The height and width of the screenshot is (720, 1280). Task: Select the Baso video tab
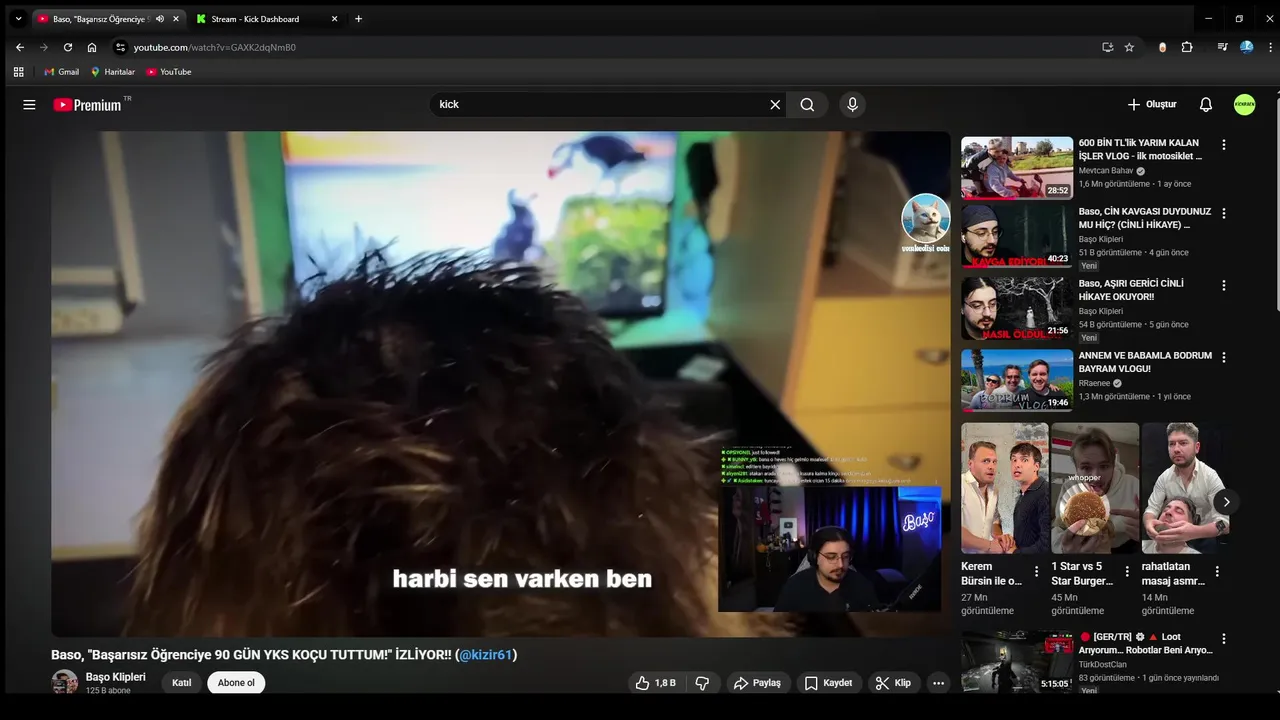[x=110, y=19]
